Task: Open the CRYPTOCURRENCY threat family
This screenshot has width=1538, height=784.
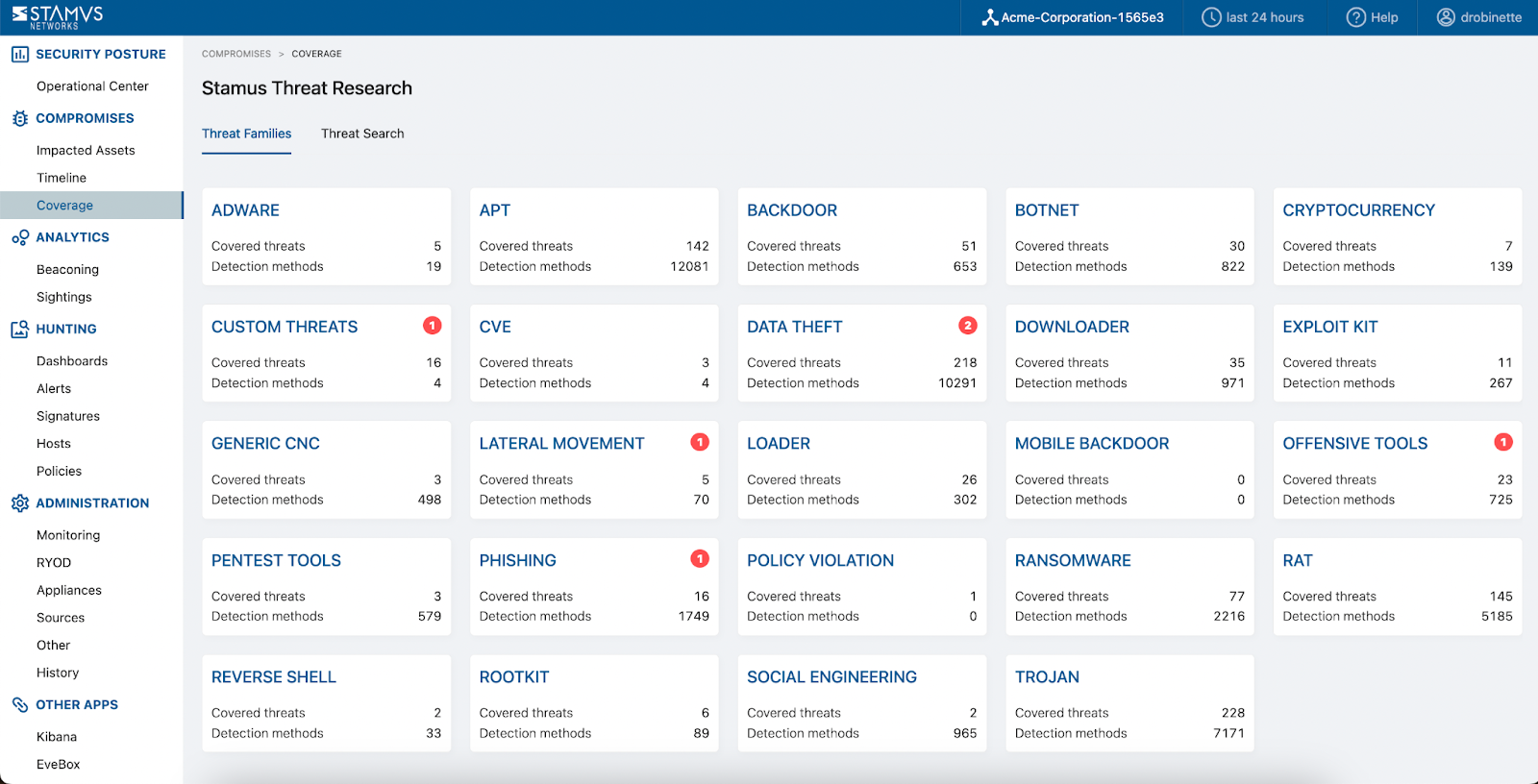Action: pyautogui.click(x=1398, y=236)
